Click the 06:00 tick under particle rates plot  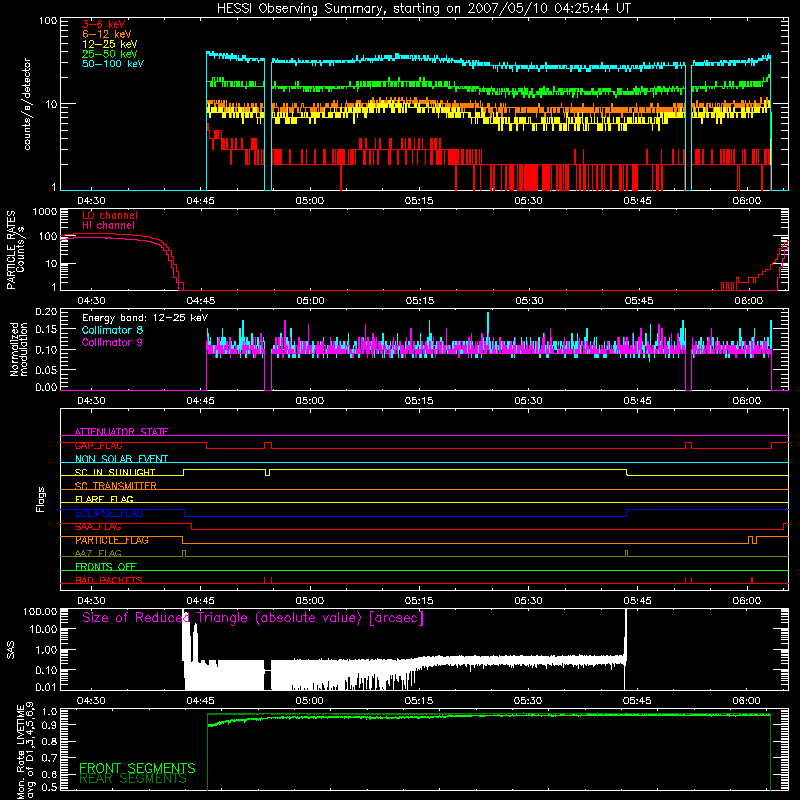point(748,301)
